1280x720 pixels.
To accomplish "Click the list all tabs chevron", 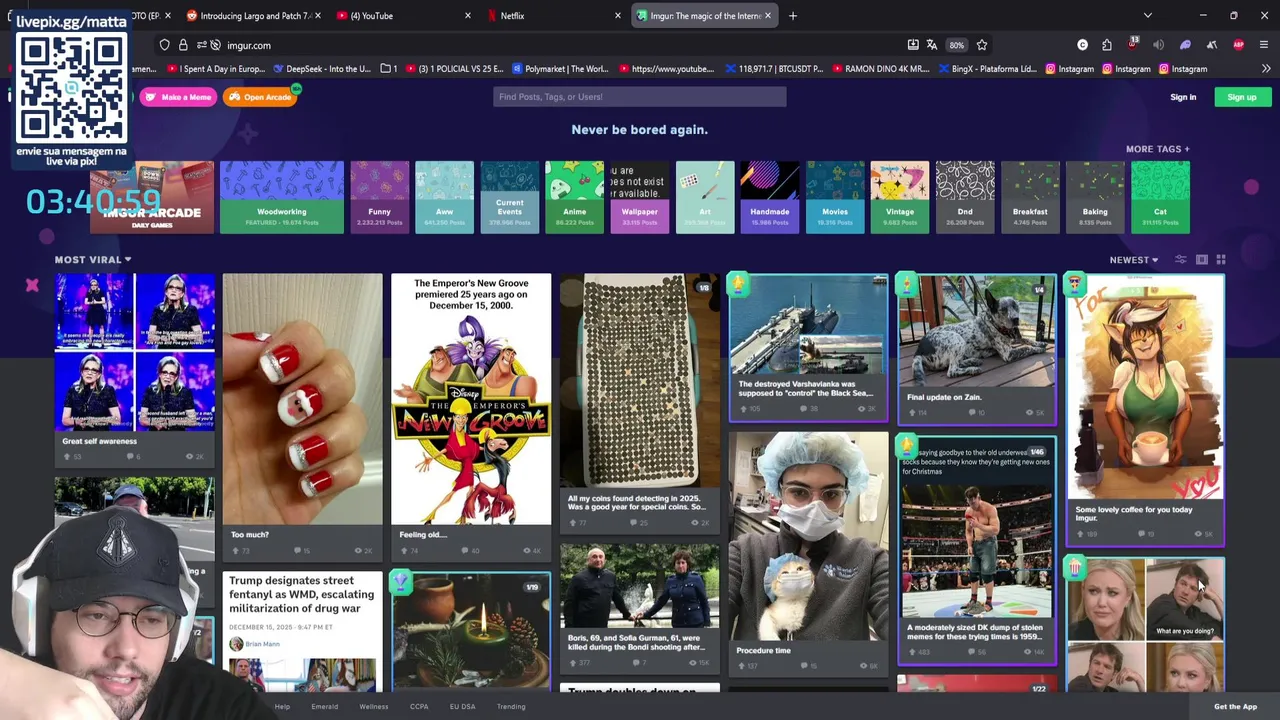I will 1147,16.
